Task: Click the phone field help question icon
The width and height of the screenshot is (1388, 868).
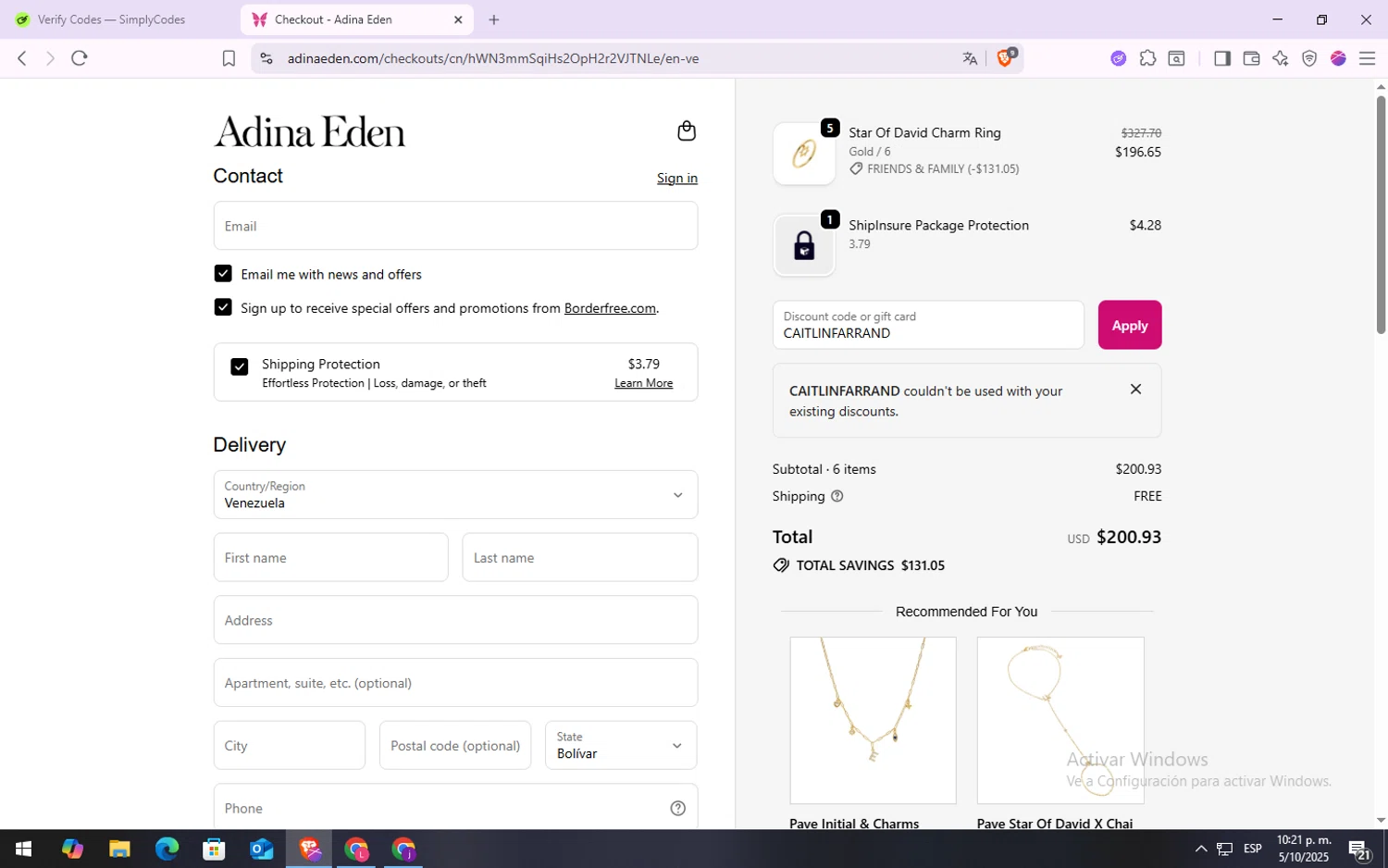Action: click(677, 808)
